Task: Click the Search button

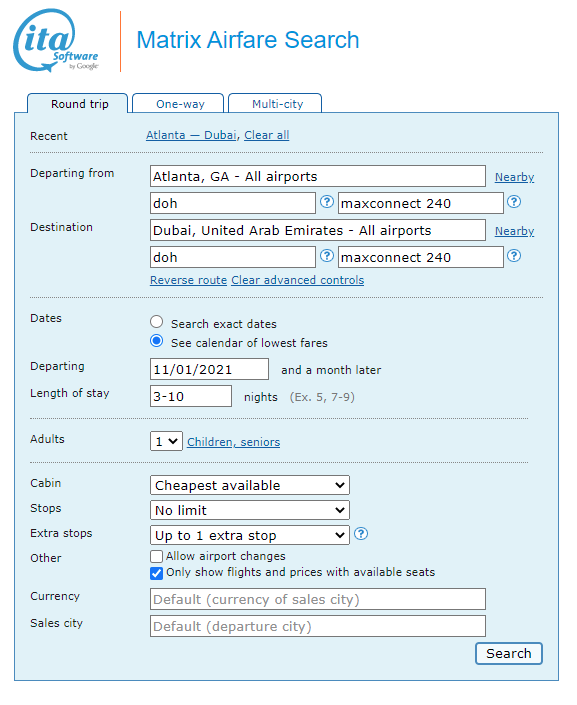Action: point(509,653)
